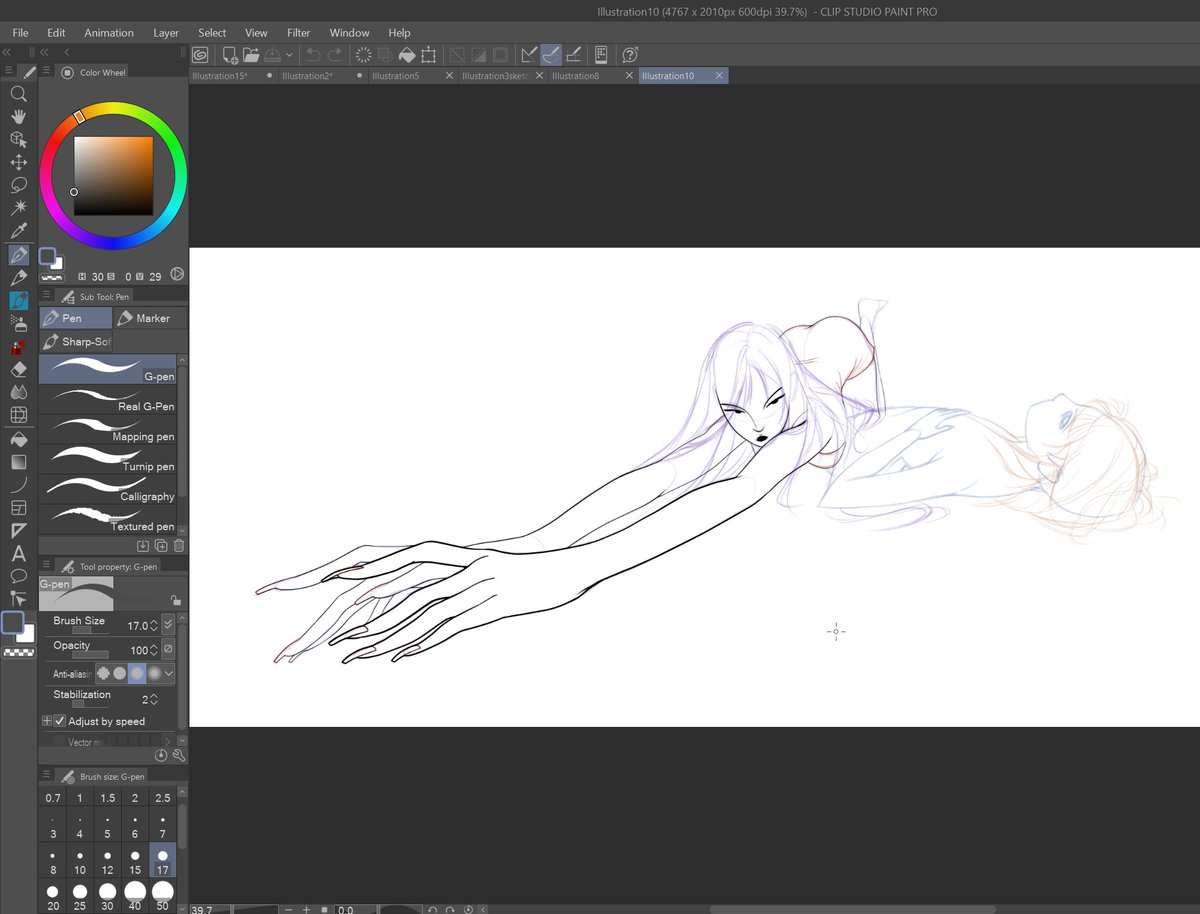Open Clip Studio support help icon
Screen dimensions: 1200x914
click(x=630, y=55)
